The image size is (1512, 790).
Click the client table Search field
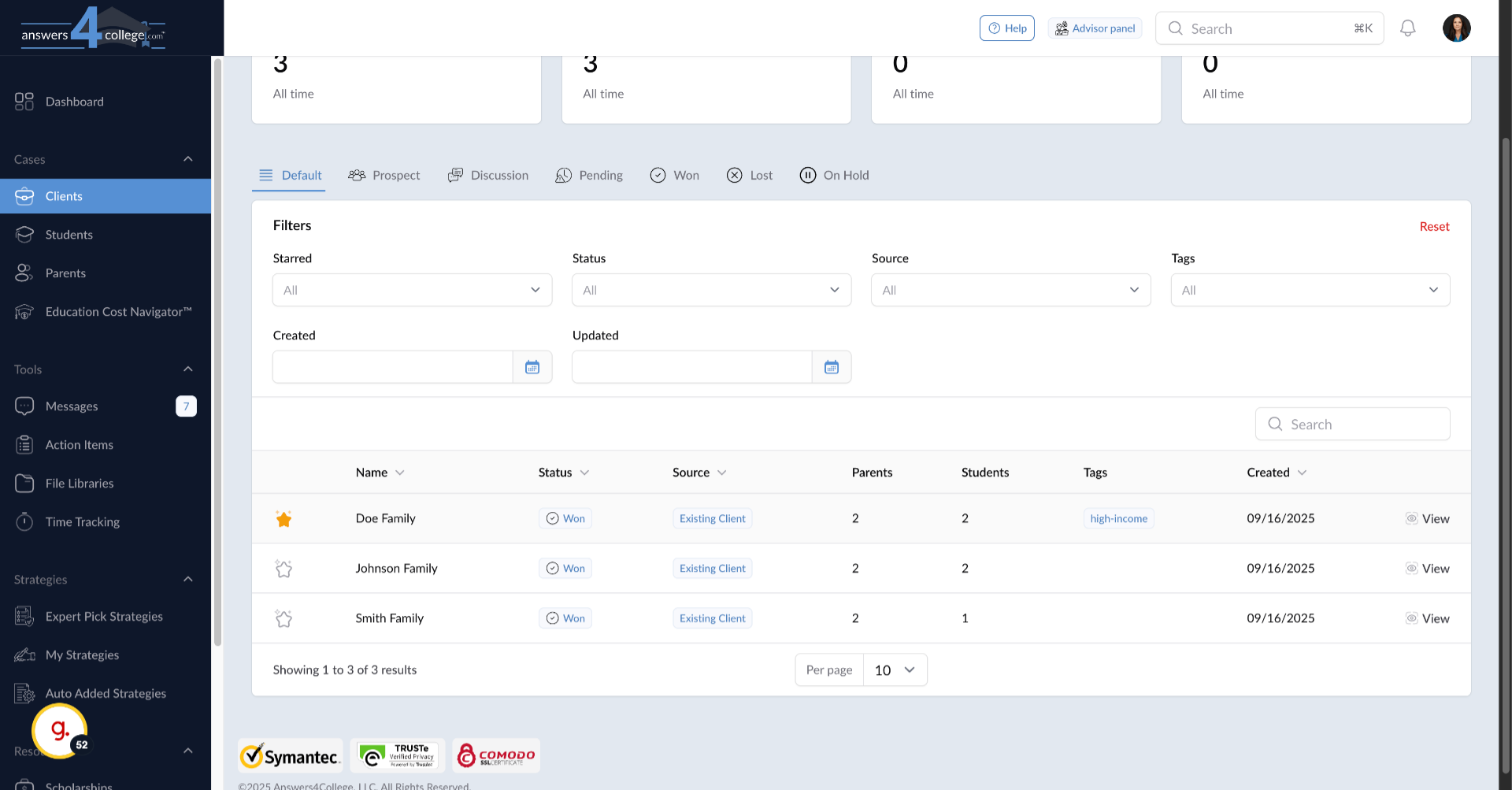coord(1352,425)
